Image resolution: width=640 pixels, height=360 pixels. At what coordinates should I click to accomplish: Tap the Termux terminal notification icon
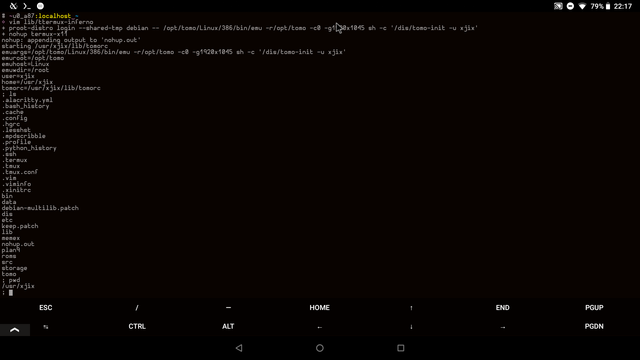pos(27,6)
